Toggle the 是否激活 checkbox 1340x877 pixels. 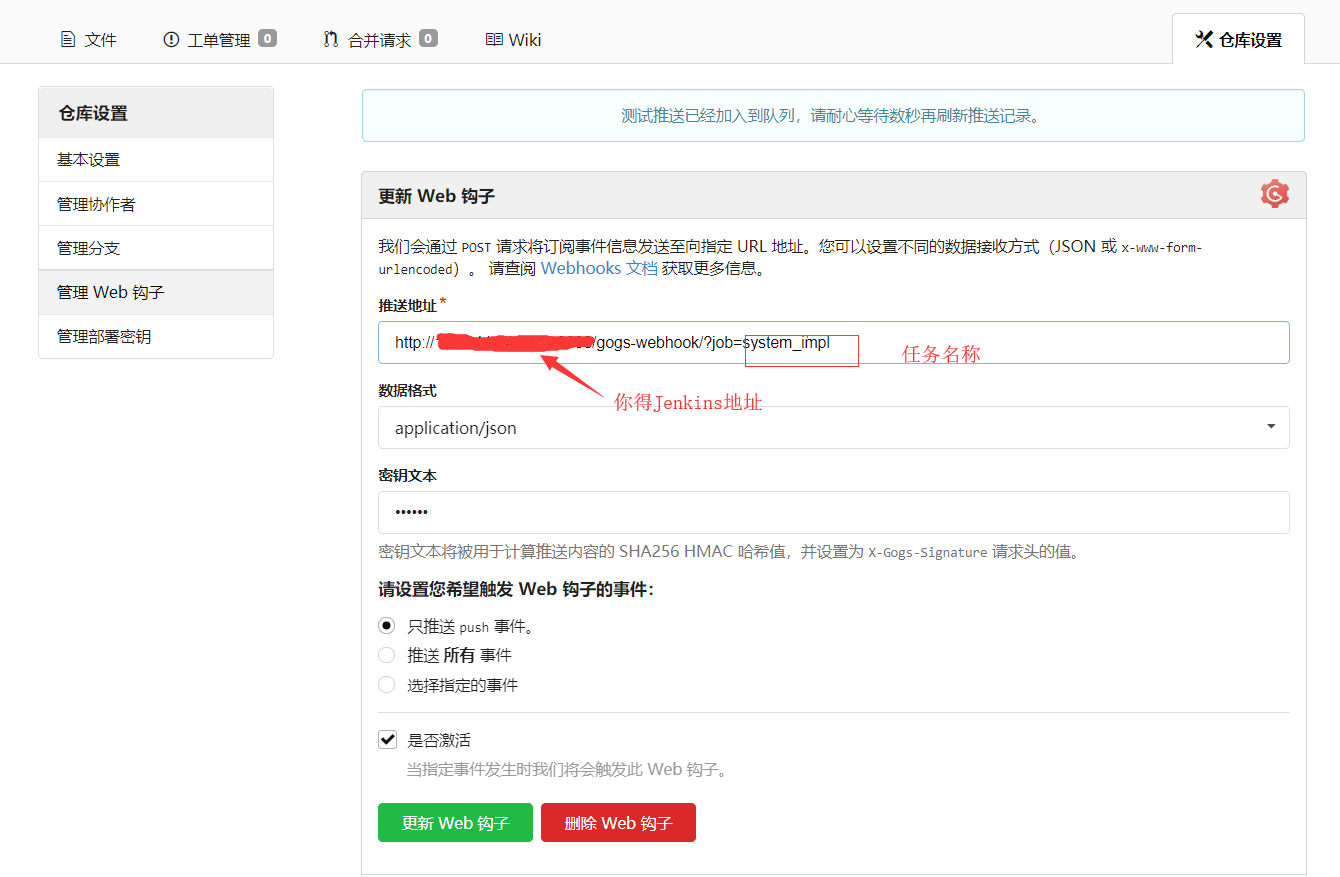387,740
